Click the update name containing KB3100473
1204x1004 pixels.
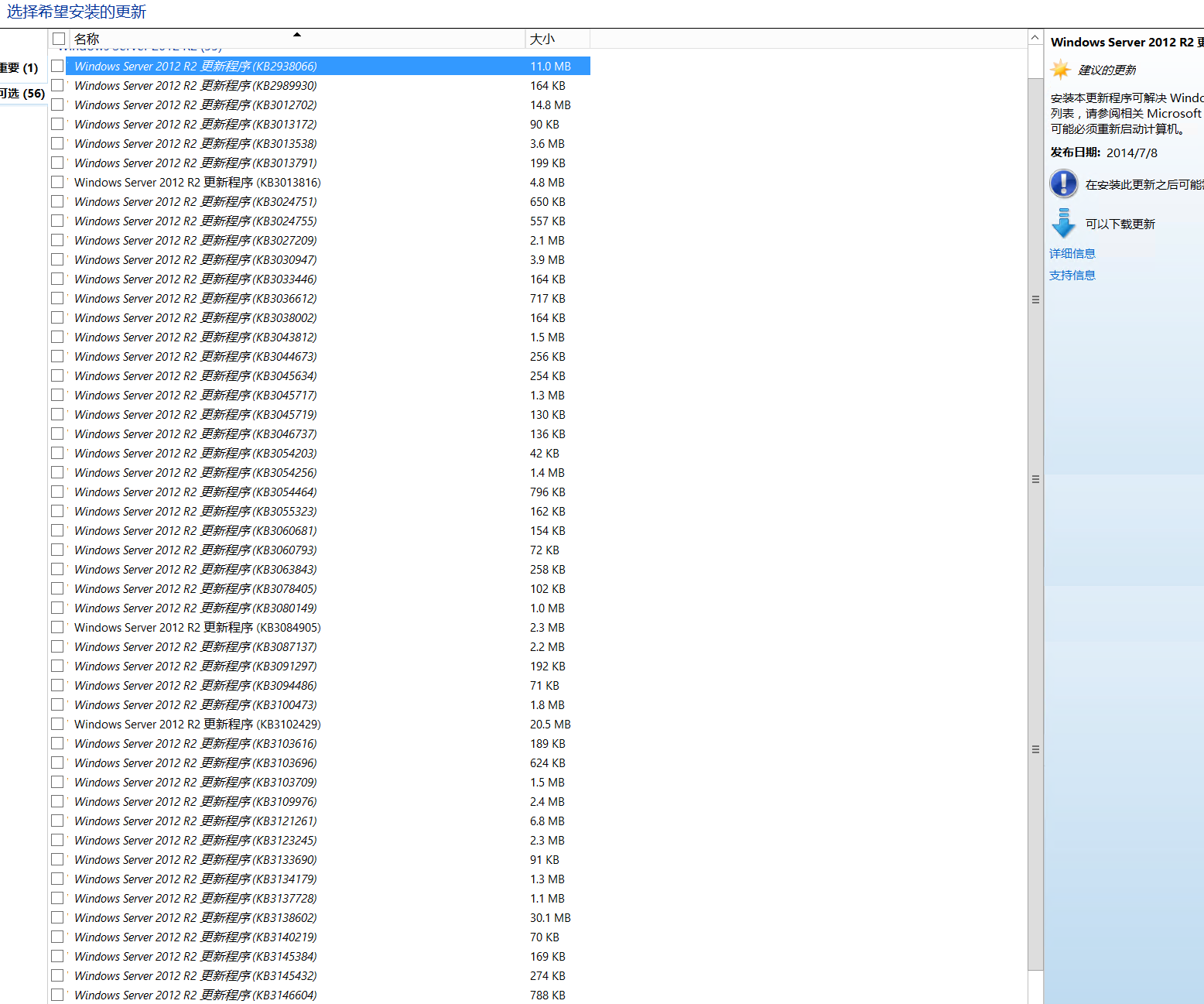point(196,704)
